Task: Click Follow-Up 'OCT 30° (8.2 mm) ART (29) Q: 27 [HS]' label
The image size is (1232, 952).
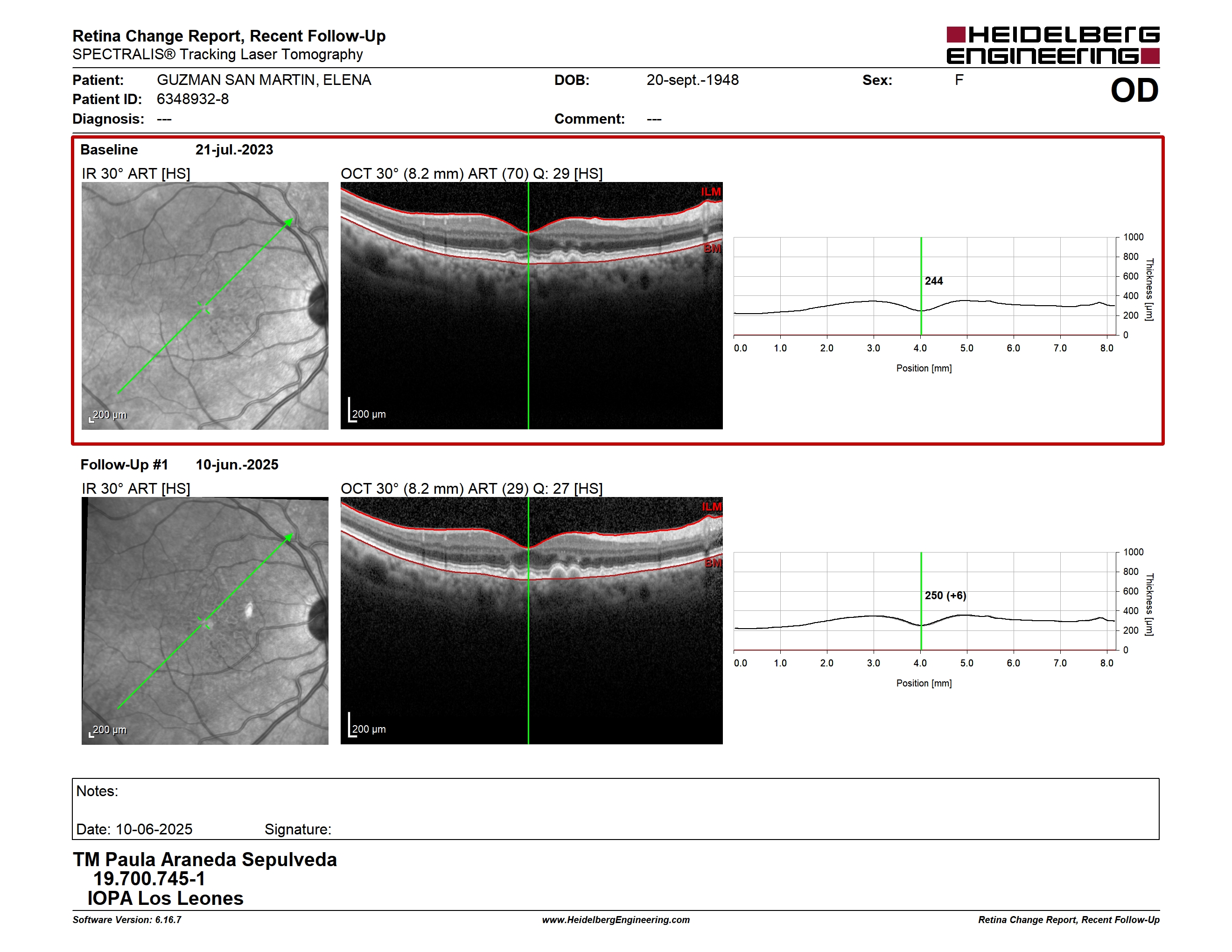Action: [x=472, y=489]
